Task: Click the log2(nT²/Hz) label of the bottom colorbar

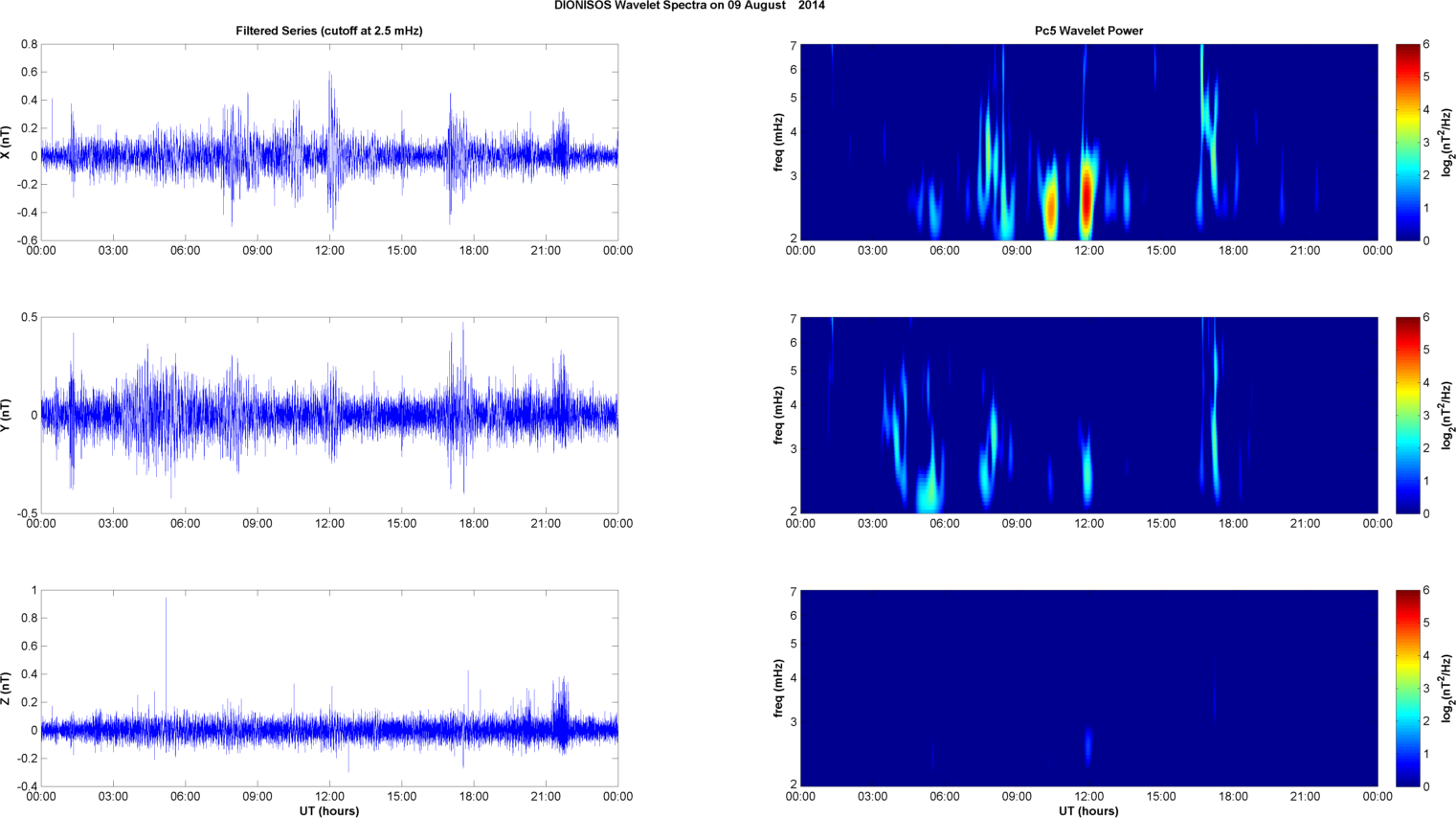Action: point(1447,688)
